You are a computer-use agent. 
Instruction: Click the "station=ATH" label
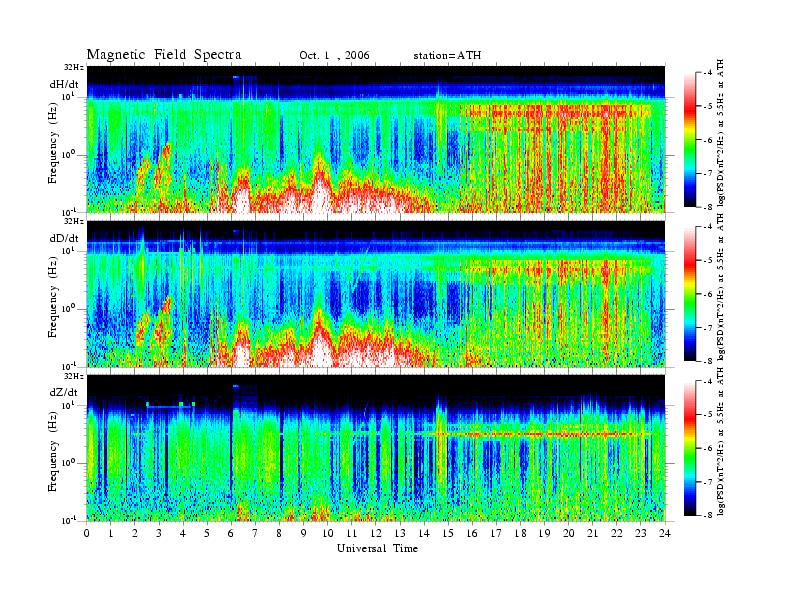pos(447,56)
